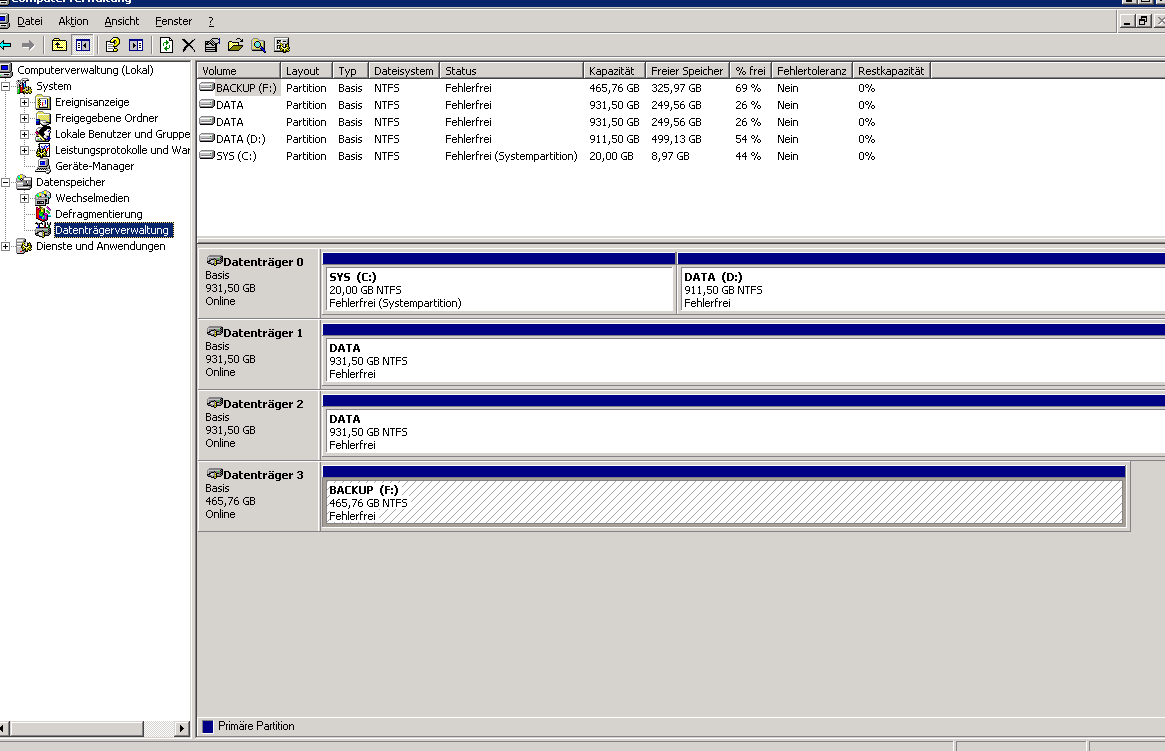Click the Up one level folder icon

pos(59,45)
